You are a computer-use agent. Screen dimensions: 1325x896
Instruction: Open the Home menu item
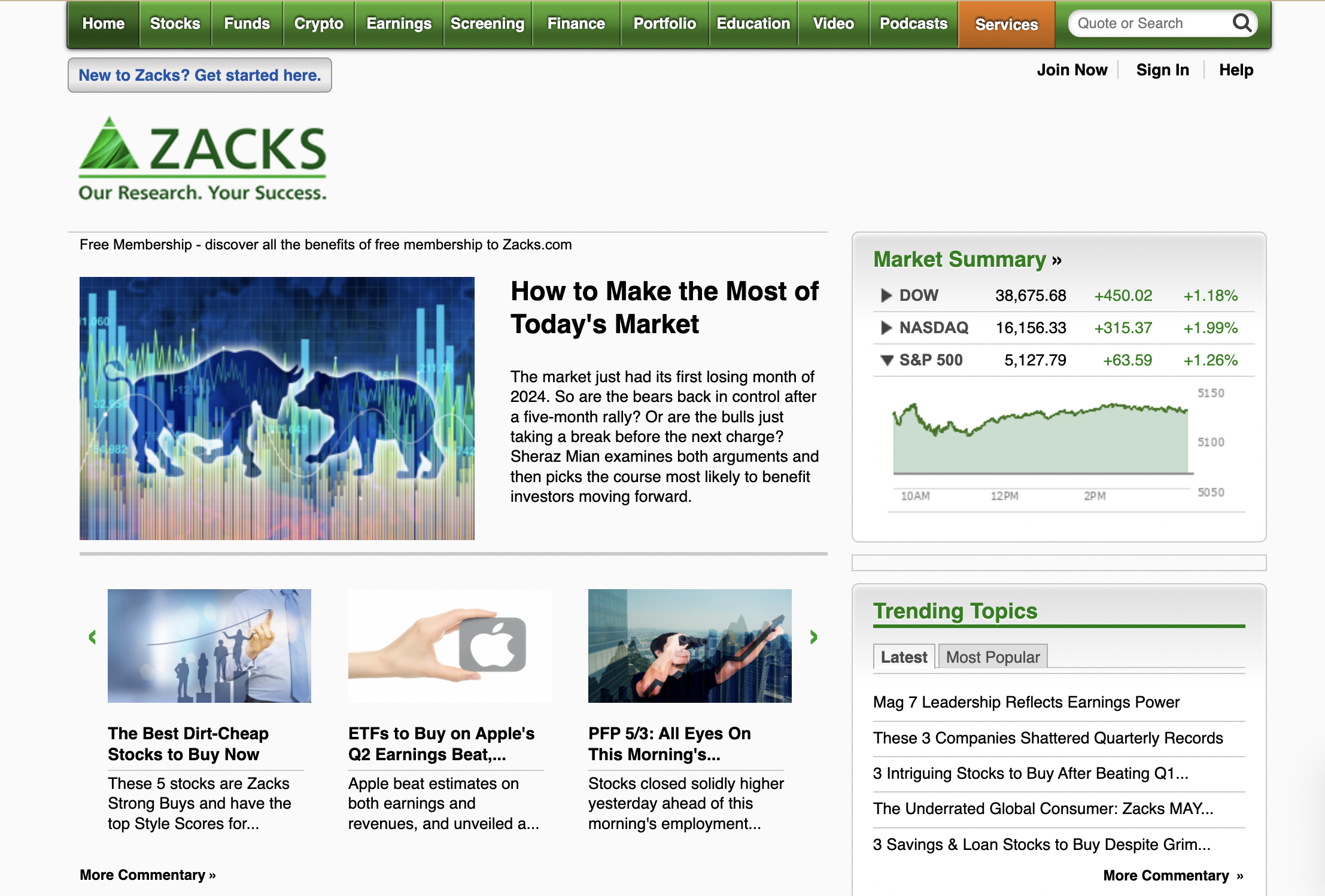pos(104,24)
